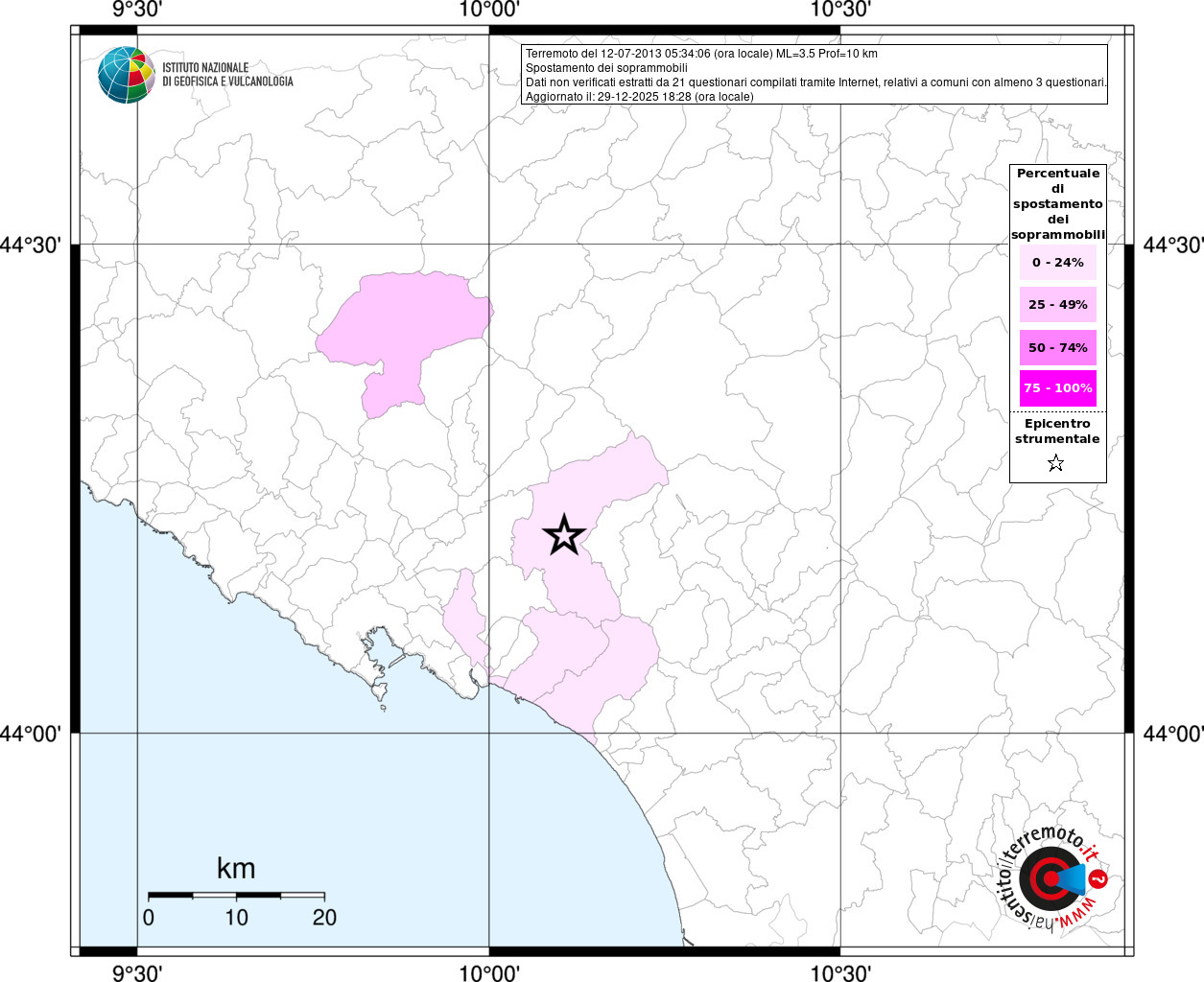Image resolution: width=1204 pixels, height=982 pixels.
Task: Click the 'km' scale bar label
Action: (236, 868)
